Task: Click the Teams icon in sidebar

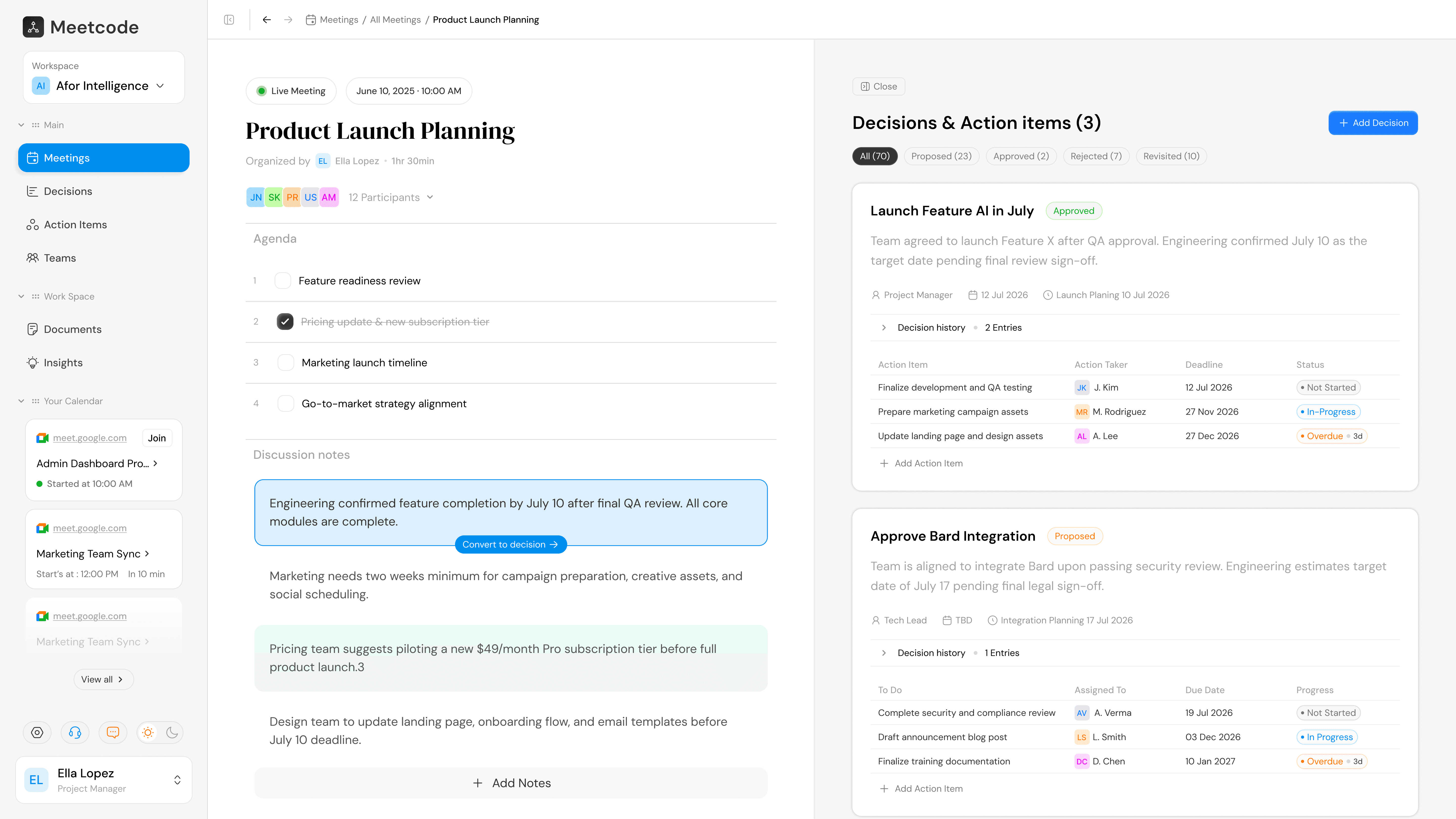Action: pos(33,258)
